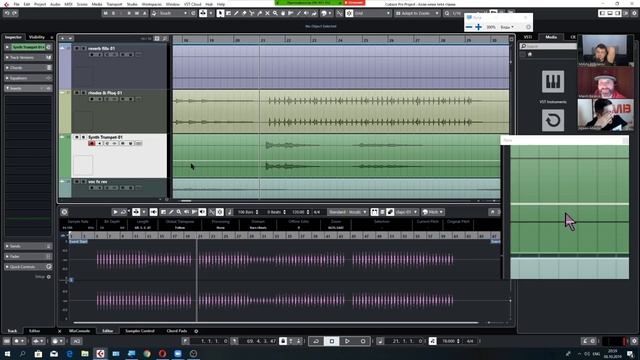Choose the Zoom magnifier tool in toolbar

[275, 13]
